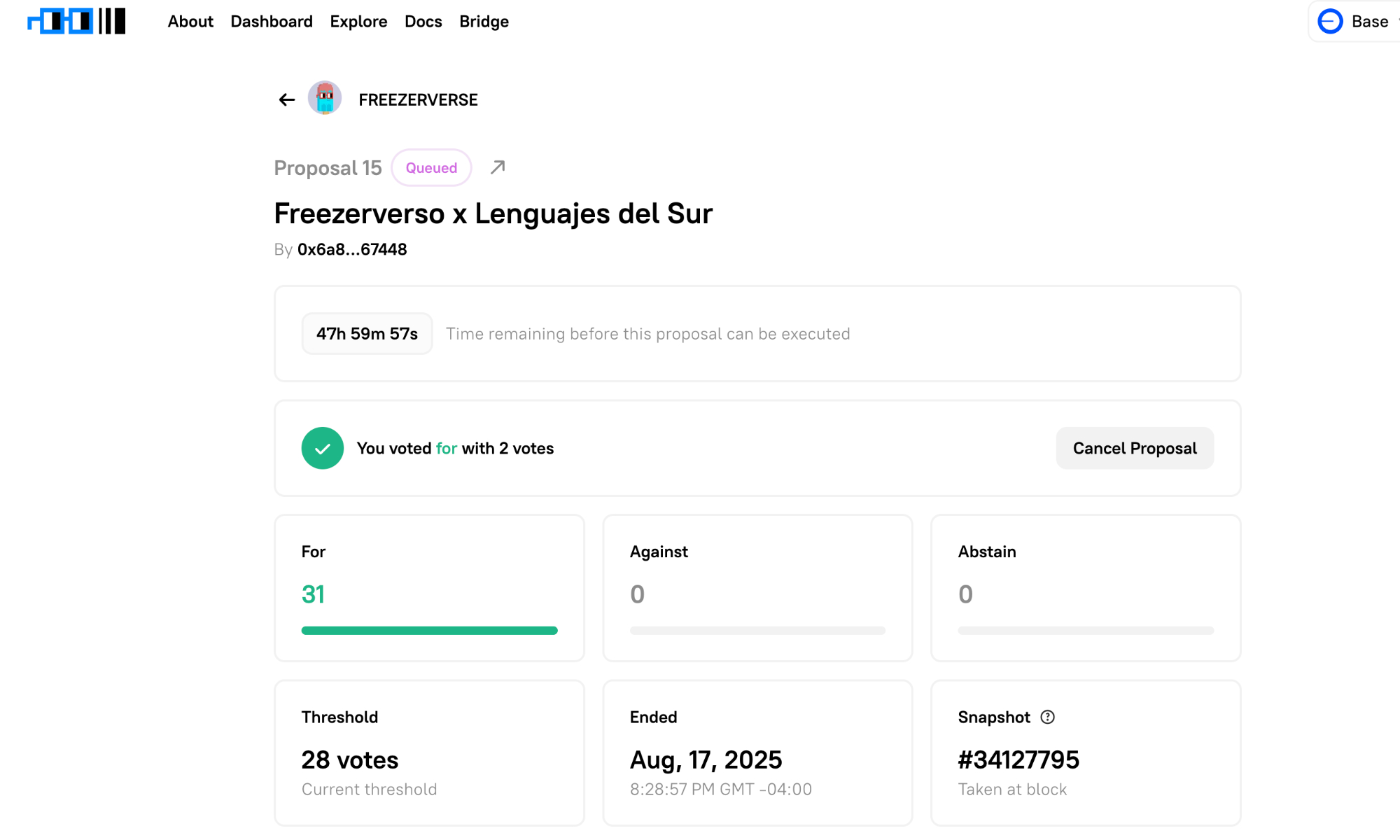Click the green For votes progress bar
Viewport: 1400px width, 840px height.
(x=429, y=631)
